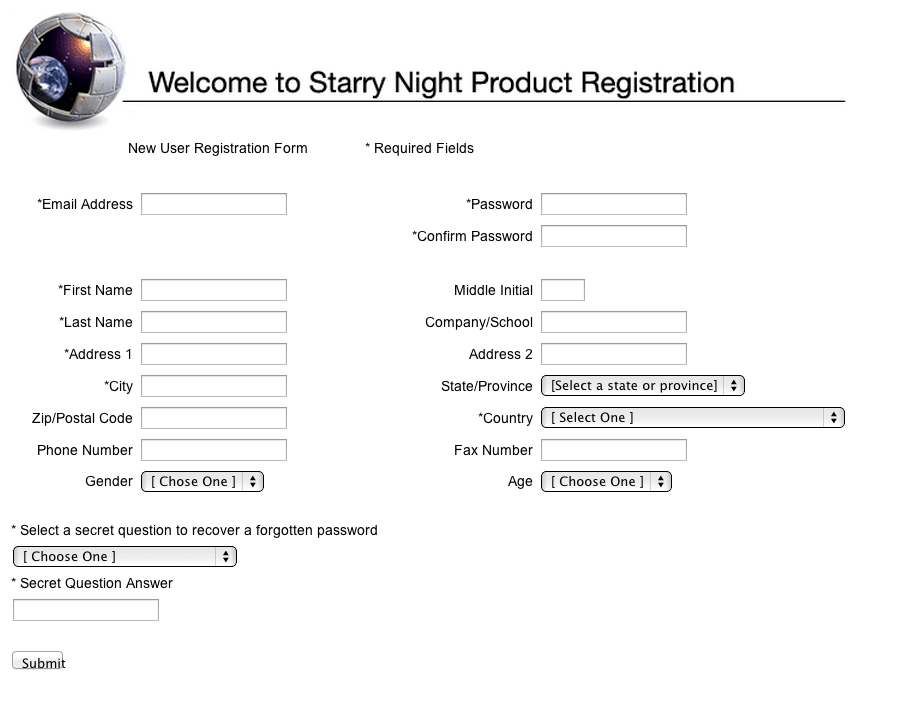Select the Fax Number field

614,450
